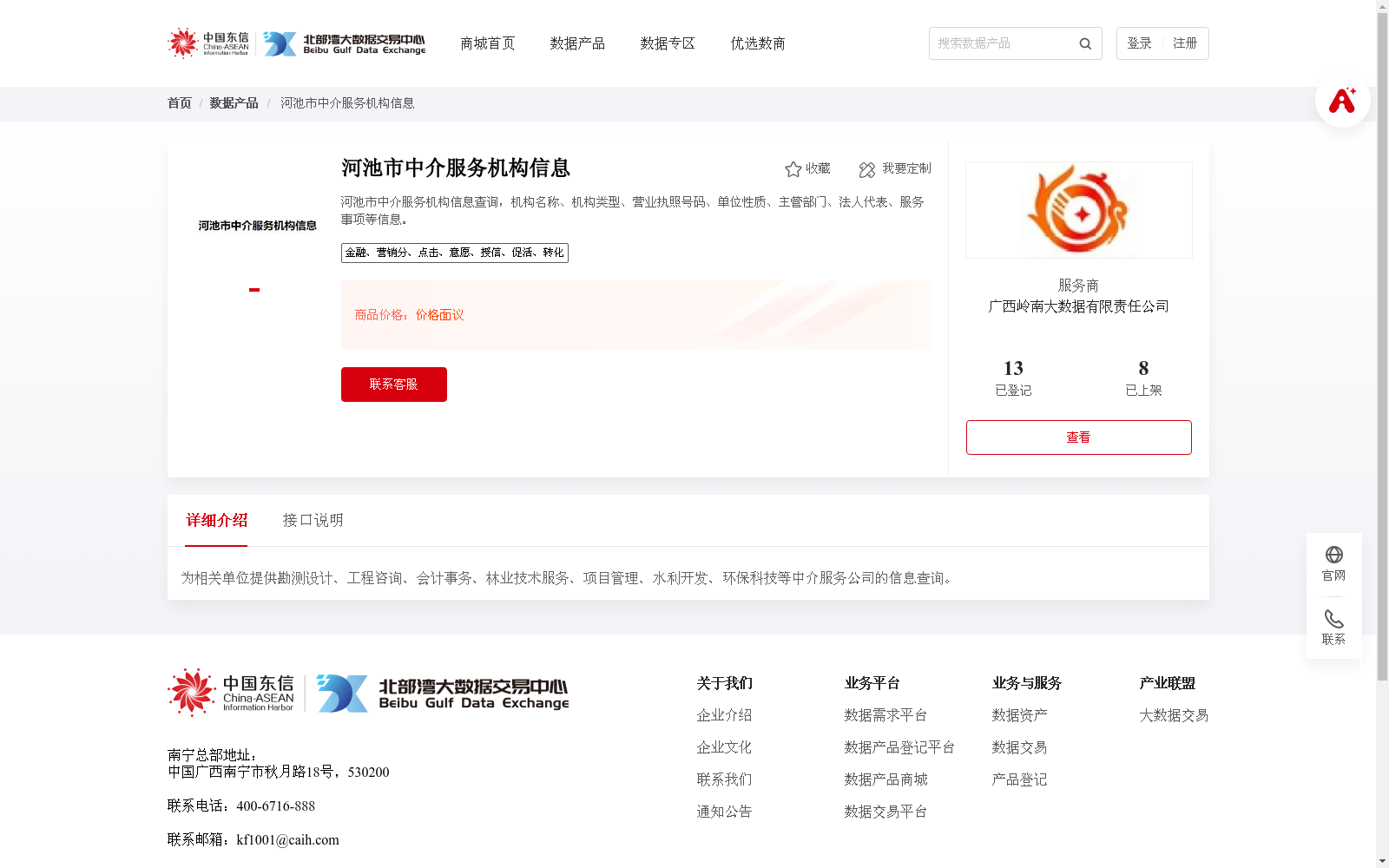Click the star favorite icon
Image resolution: width=1389 pixels, height=868 pixels.
(793, 169)
